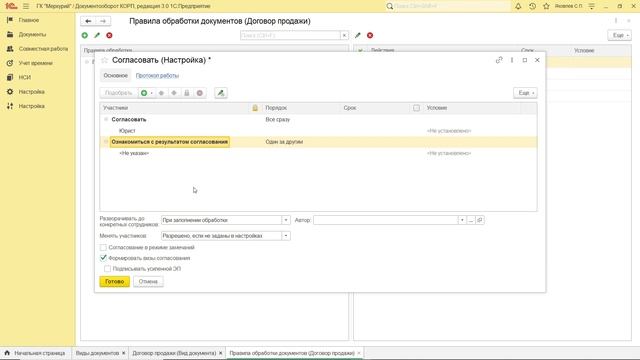Viewport: 640px width, 360px height.
Task: Open Учет времени section in sidebar
Action: 36,63
